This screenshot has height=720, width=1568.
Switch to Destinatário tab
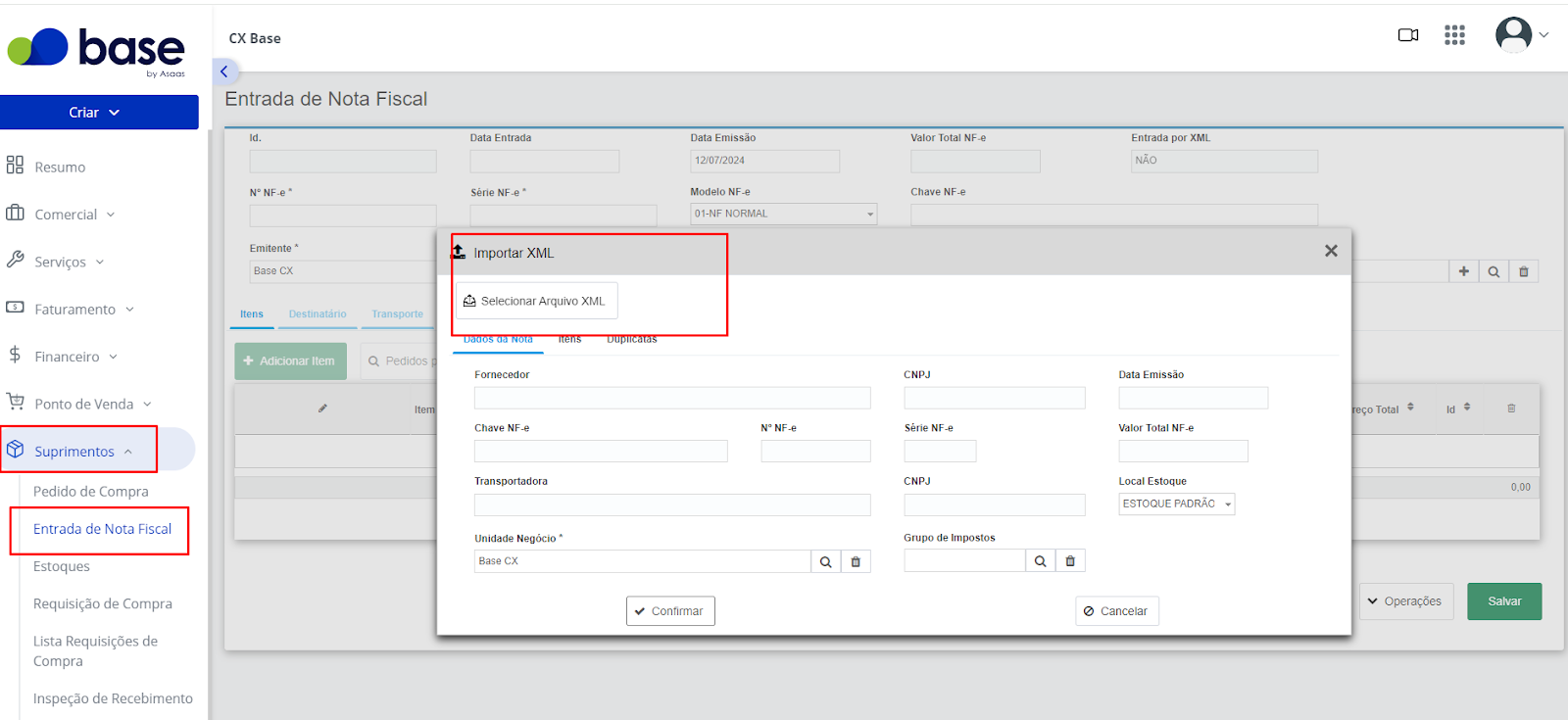(318, 314)
